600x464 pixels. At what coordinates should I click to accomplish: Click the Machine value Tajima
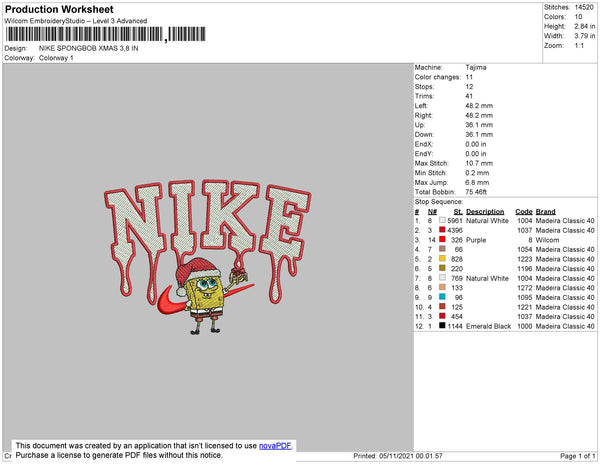pyautogui.click(x=476, y=67)
